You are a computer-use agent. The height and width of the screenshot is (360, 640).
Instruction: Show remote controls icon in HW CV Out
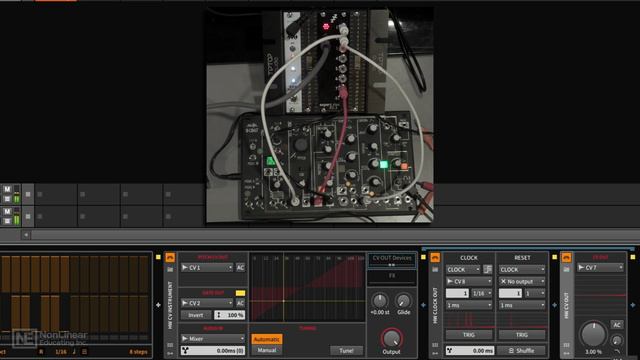click(566, 345)
